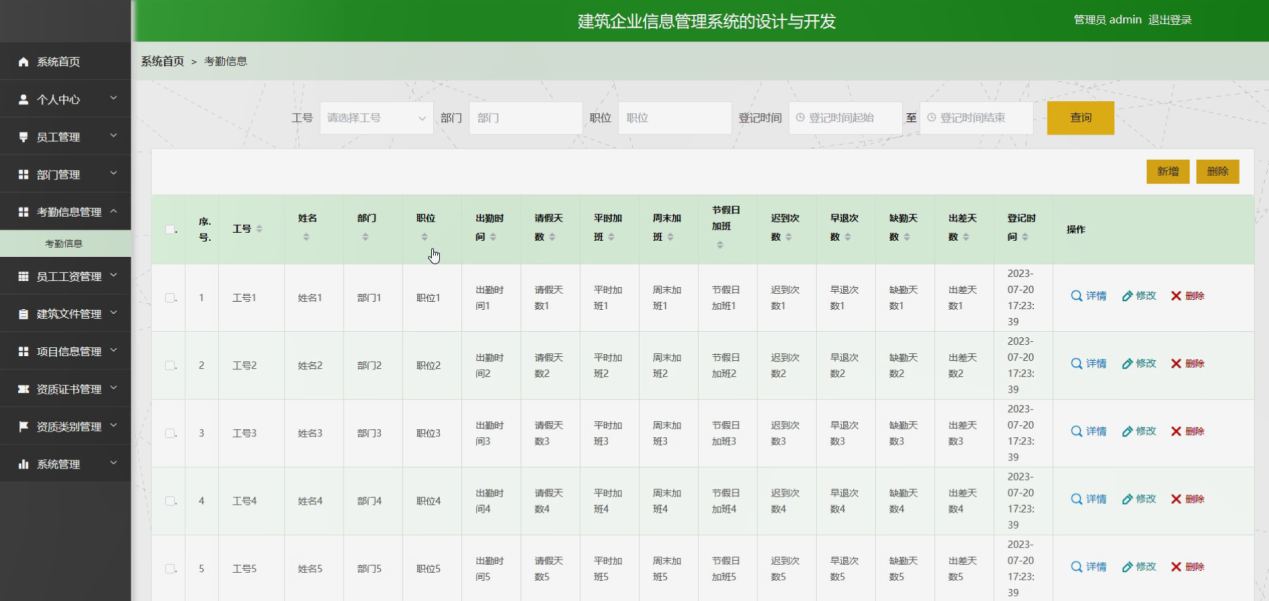Expand 员工管理 menu chevron
Image resolution: width=1269 pixels, height=601 pixels.
(x=114, y=135)
